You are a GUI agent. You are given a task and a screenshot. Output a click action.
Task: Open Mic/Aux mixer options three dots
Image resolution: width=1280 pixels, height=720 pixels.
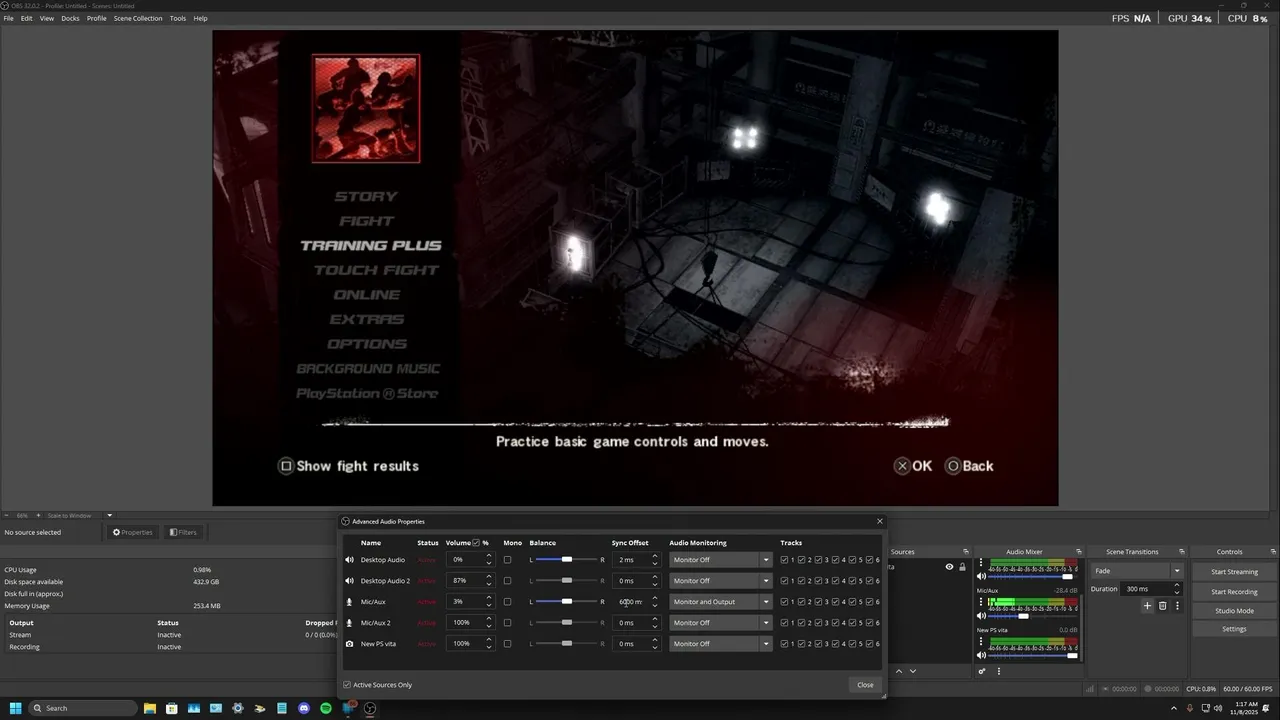coord(981,602)
